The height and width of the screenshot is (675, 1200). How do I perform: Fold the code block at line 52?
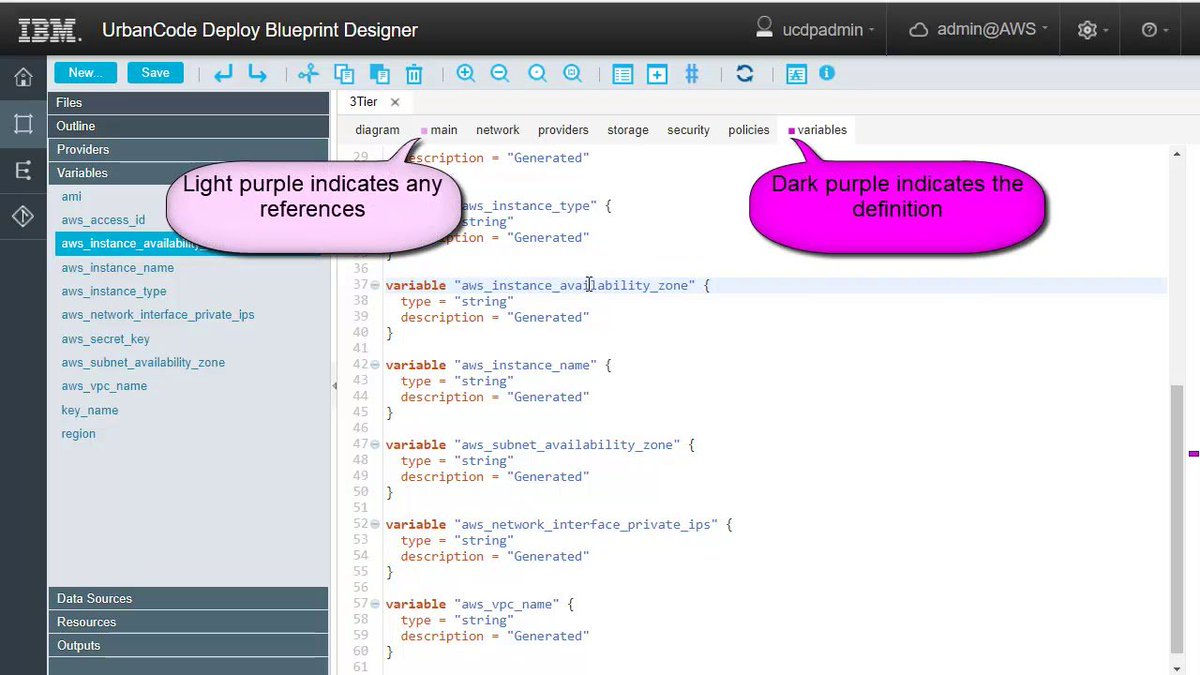tap(375, 524)
